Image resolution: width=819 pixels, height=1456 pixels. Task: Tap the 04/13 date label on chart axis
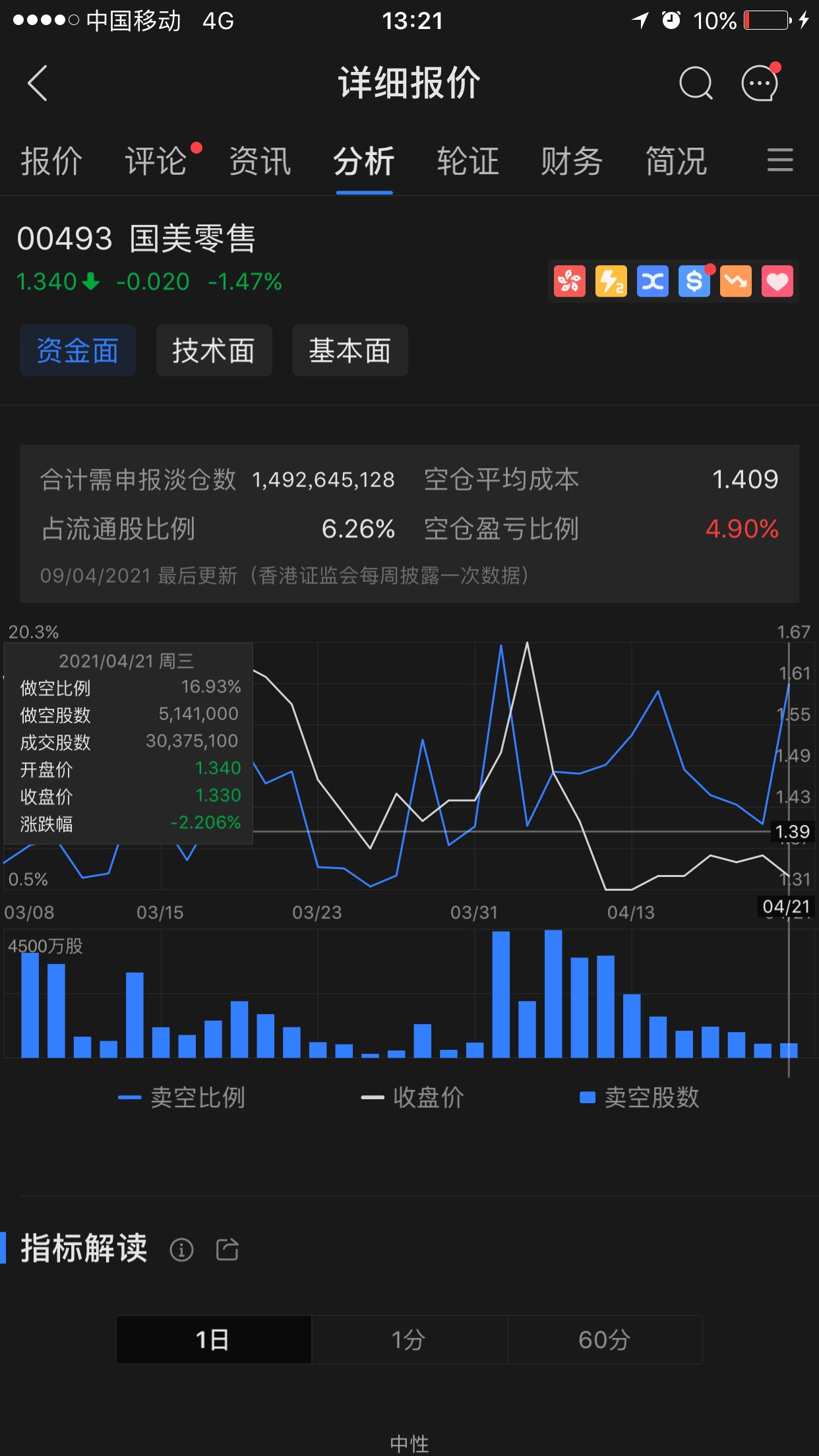point(631,913)
